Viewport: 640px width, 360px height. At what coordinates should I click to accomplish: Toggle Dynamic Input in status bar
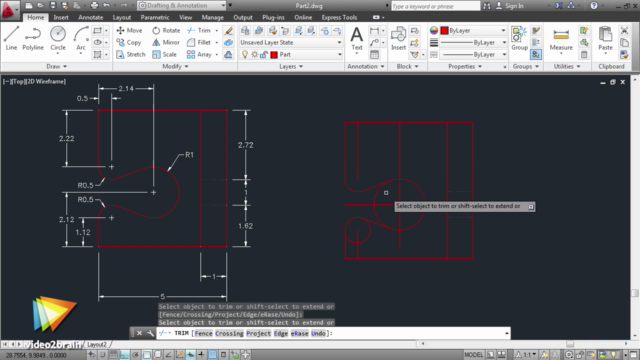coord(190,355)
